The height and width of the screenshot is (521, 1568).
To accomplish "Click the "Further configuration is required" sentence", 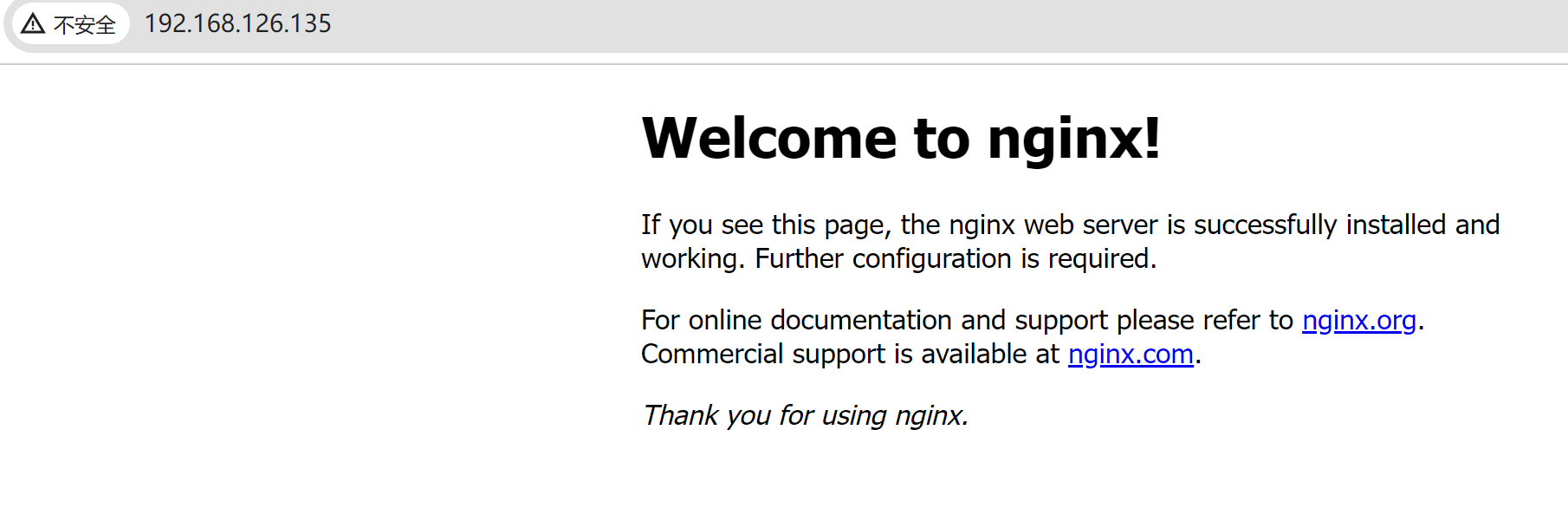I will [955, 258].
